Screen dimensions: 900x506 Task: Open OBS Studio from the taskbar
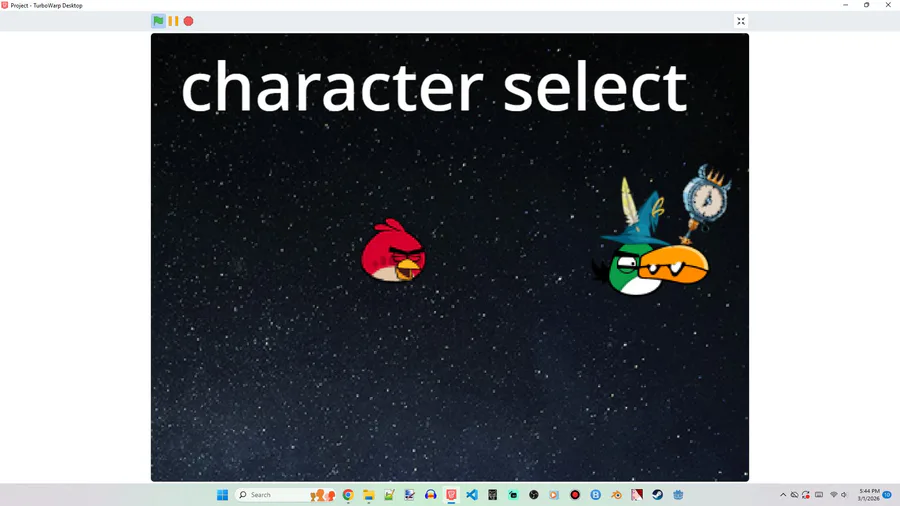(x=534, y=495)
